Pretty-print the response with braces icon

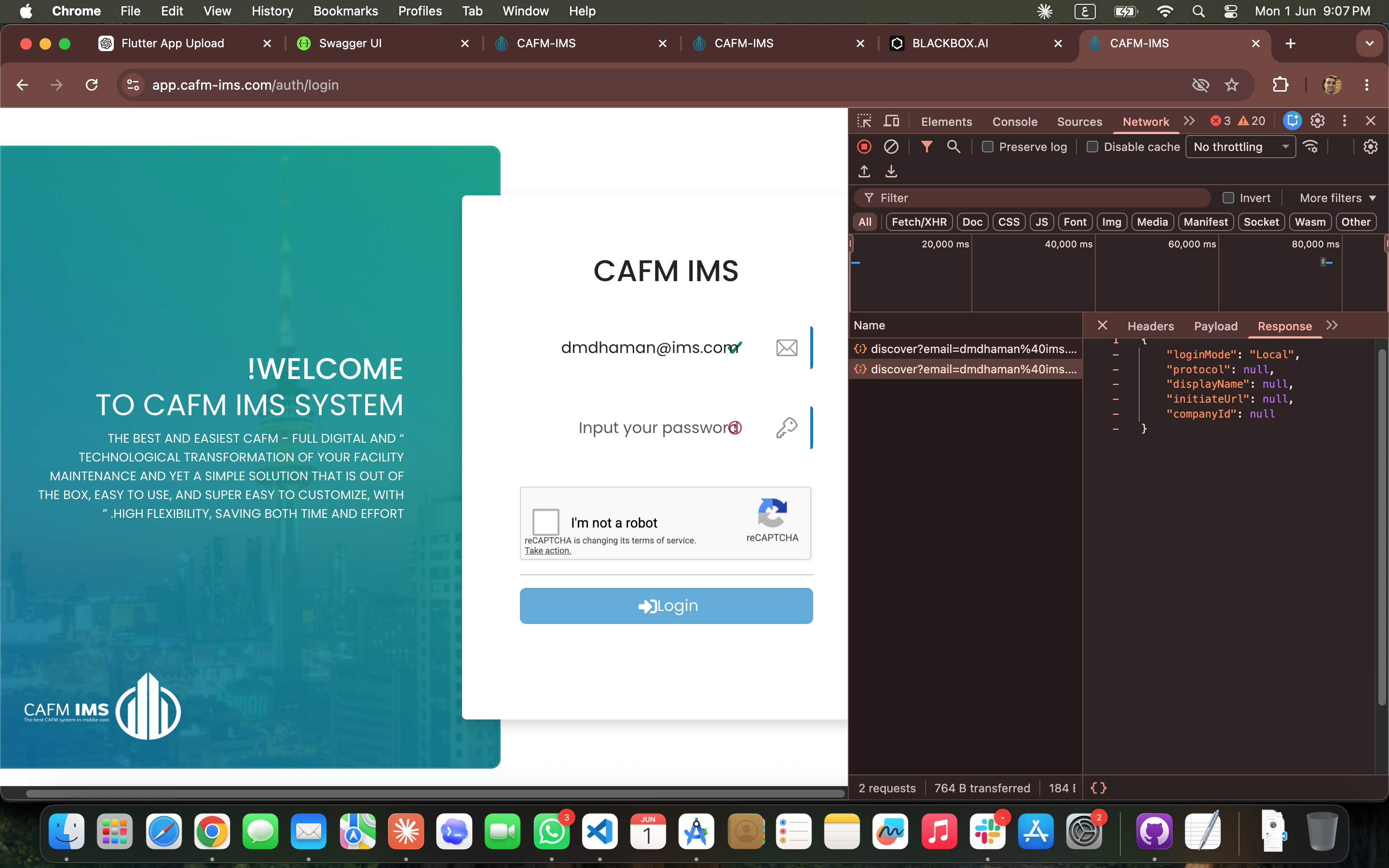tap(1098, 788)
